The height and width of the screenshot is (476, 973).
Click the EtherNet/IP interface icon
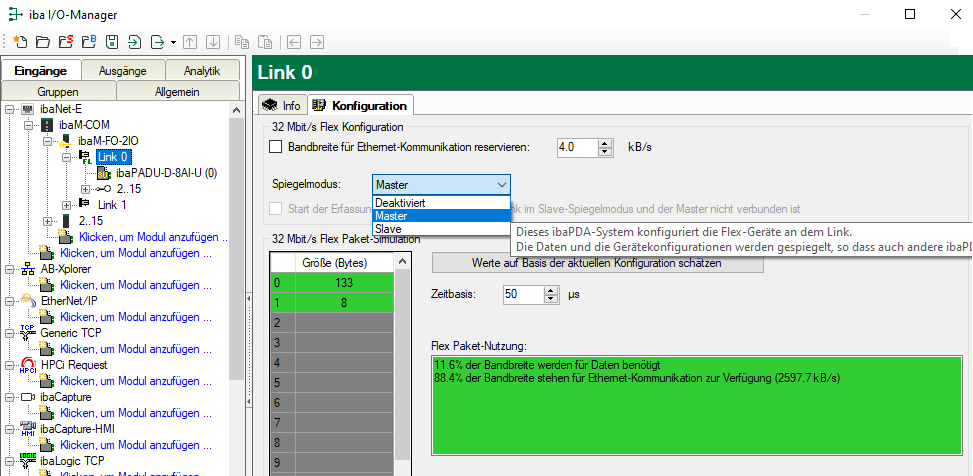[x=29, y=300]
